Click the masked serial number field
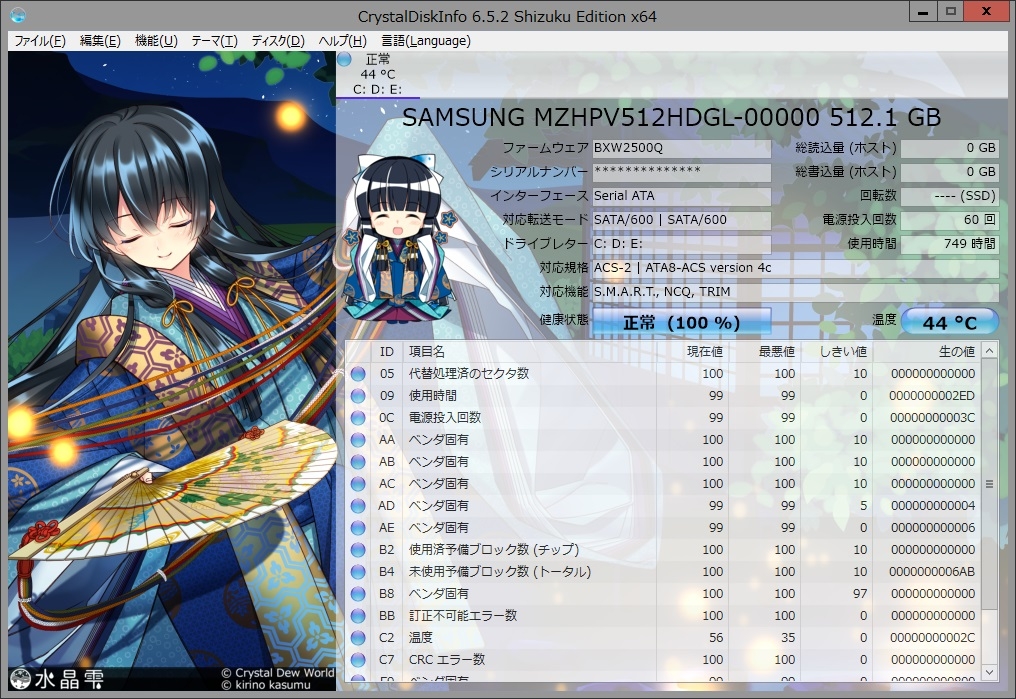The image size is (1016, 699). [682, 172]
